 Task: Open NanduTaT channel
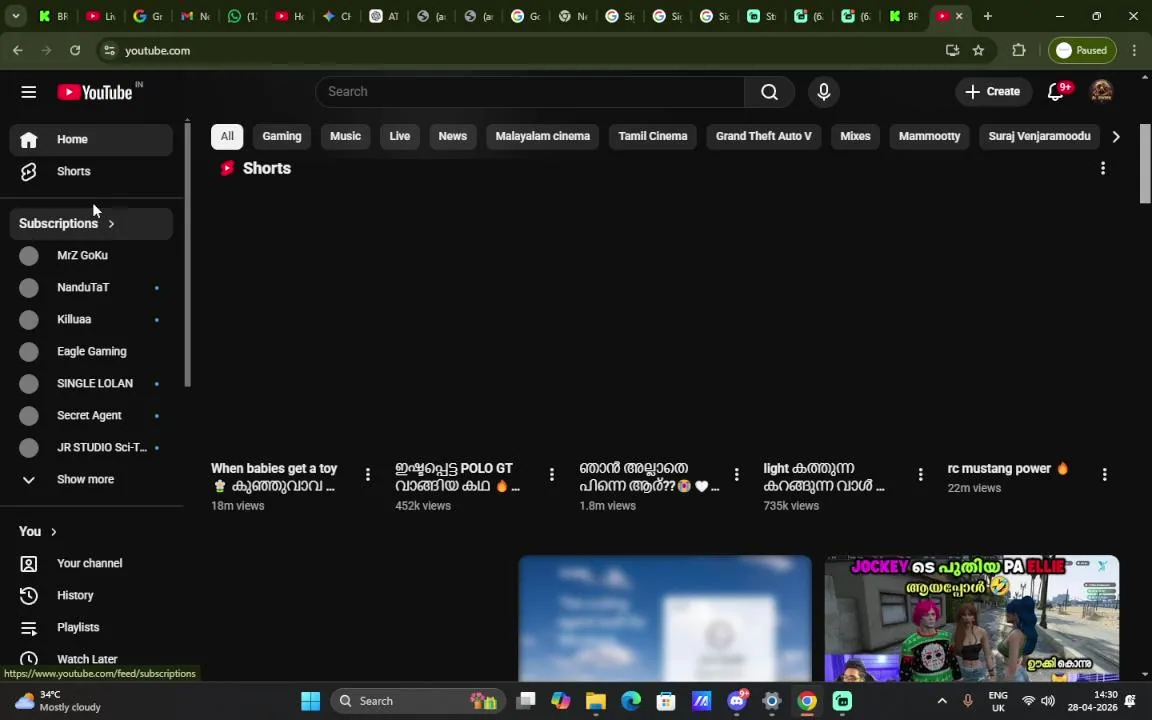(91, 287)
